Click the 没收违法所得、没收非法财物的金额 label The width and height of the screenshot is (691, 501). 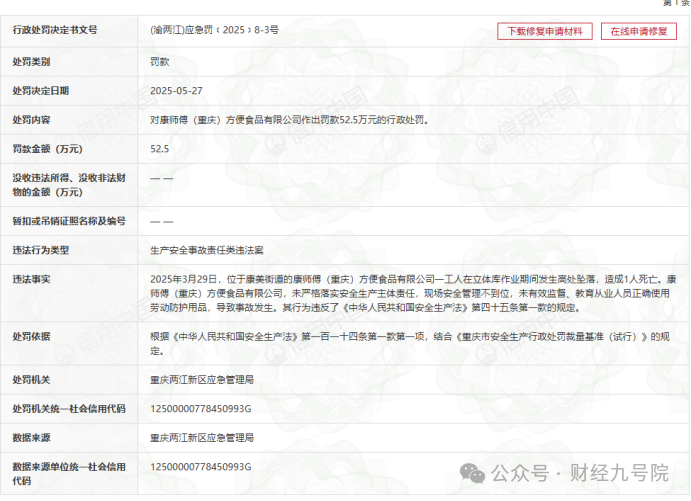[x=69, y=185]
